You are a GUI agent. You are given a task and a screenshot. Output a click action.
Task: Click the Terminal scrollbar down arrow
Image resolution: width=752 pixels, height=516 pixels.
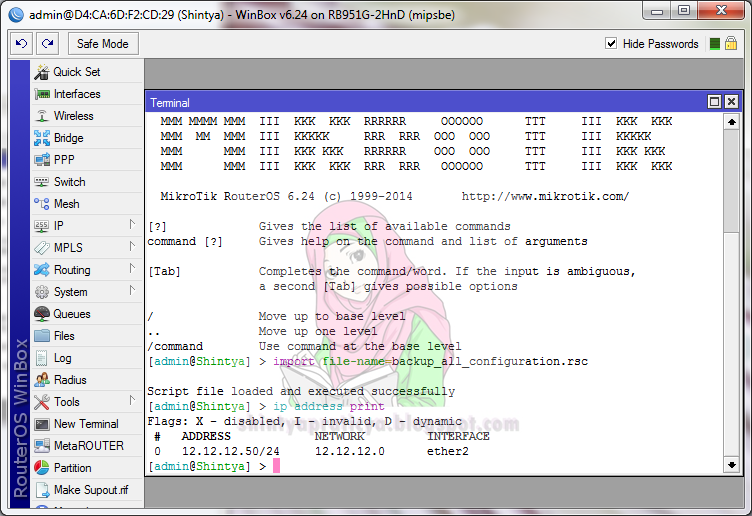coord(731,465)
